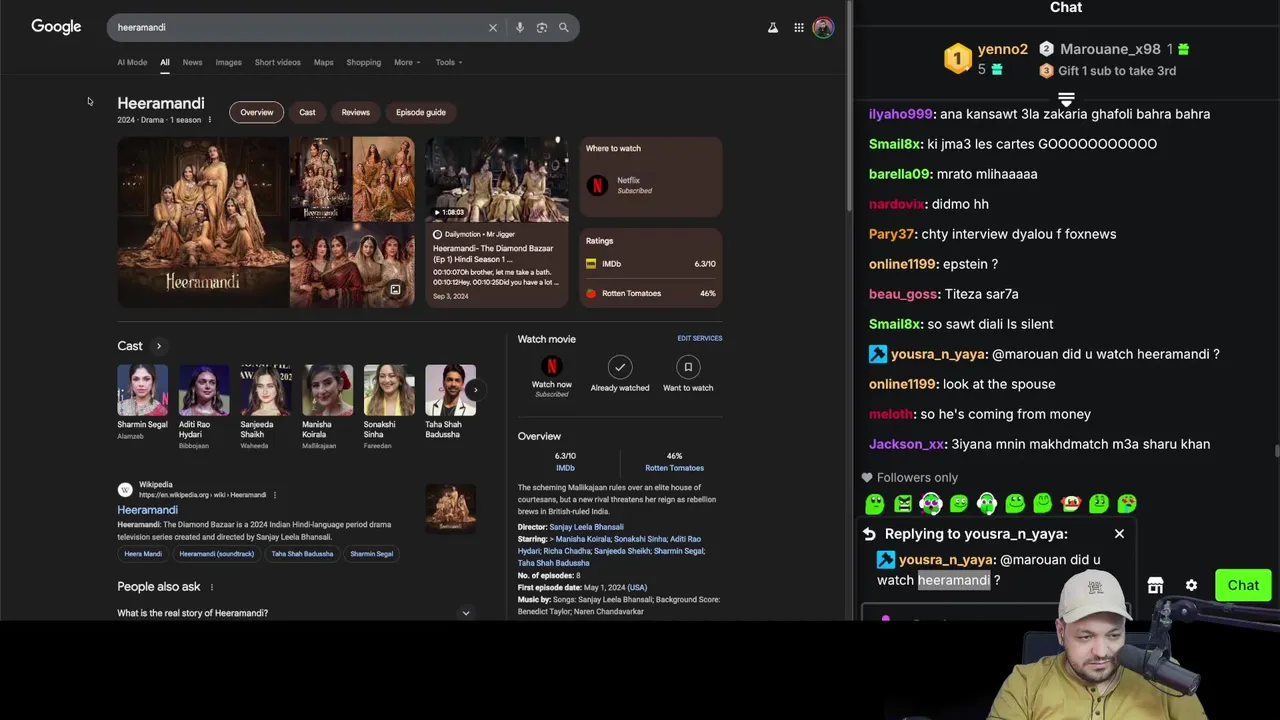Switch to AI Mode tab

(132, 62)
